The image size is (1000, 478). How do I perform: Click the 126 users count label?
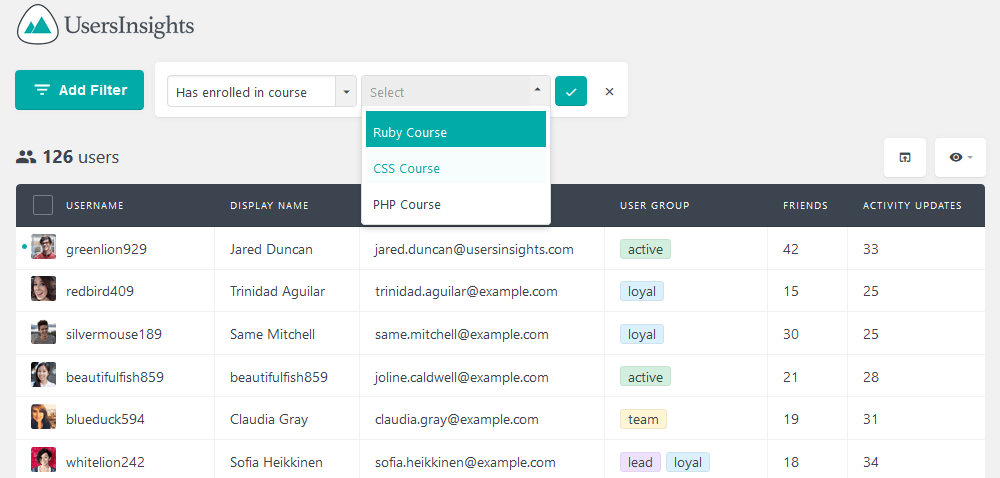[81, 157]
